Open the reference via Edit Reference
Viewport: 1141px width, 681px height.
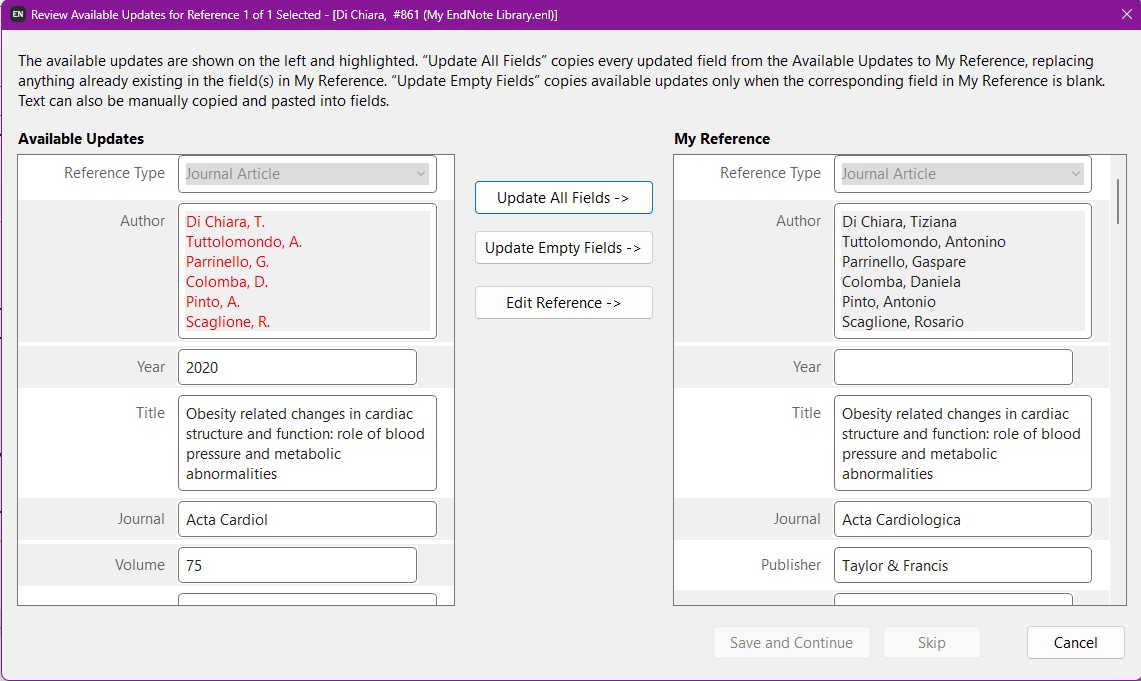[x=563, y=302]
